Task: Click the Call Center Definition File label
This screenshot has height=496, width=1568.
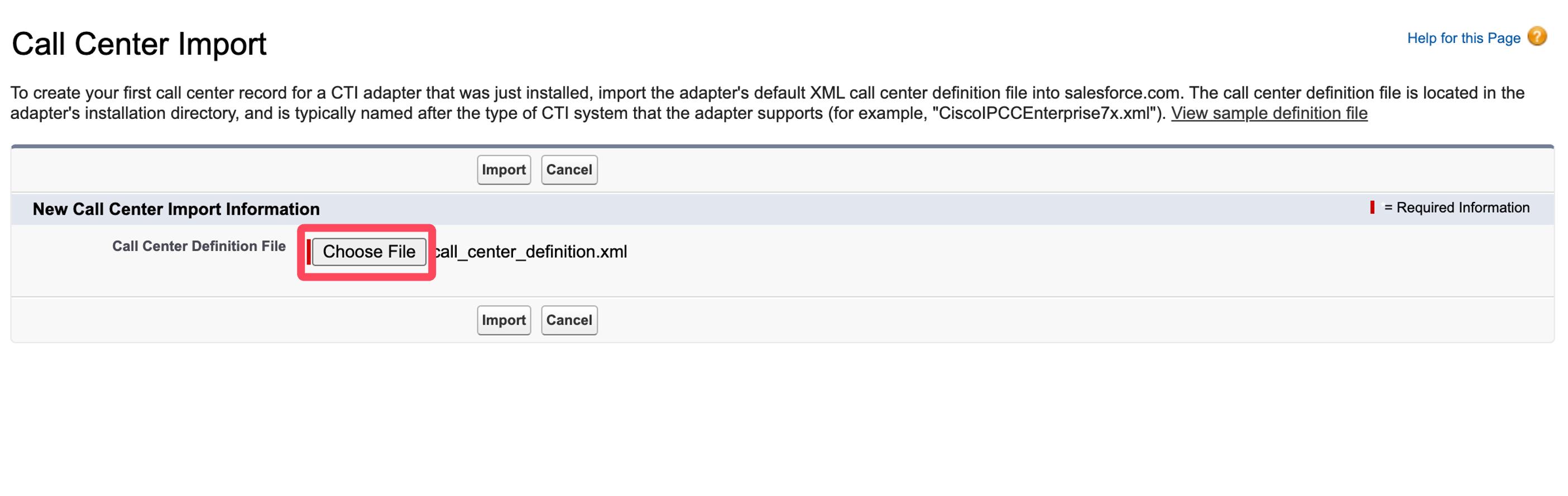Action: 198,246
